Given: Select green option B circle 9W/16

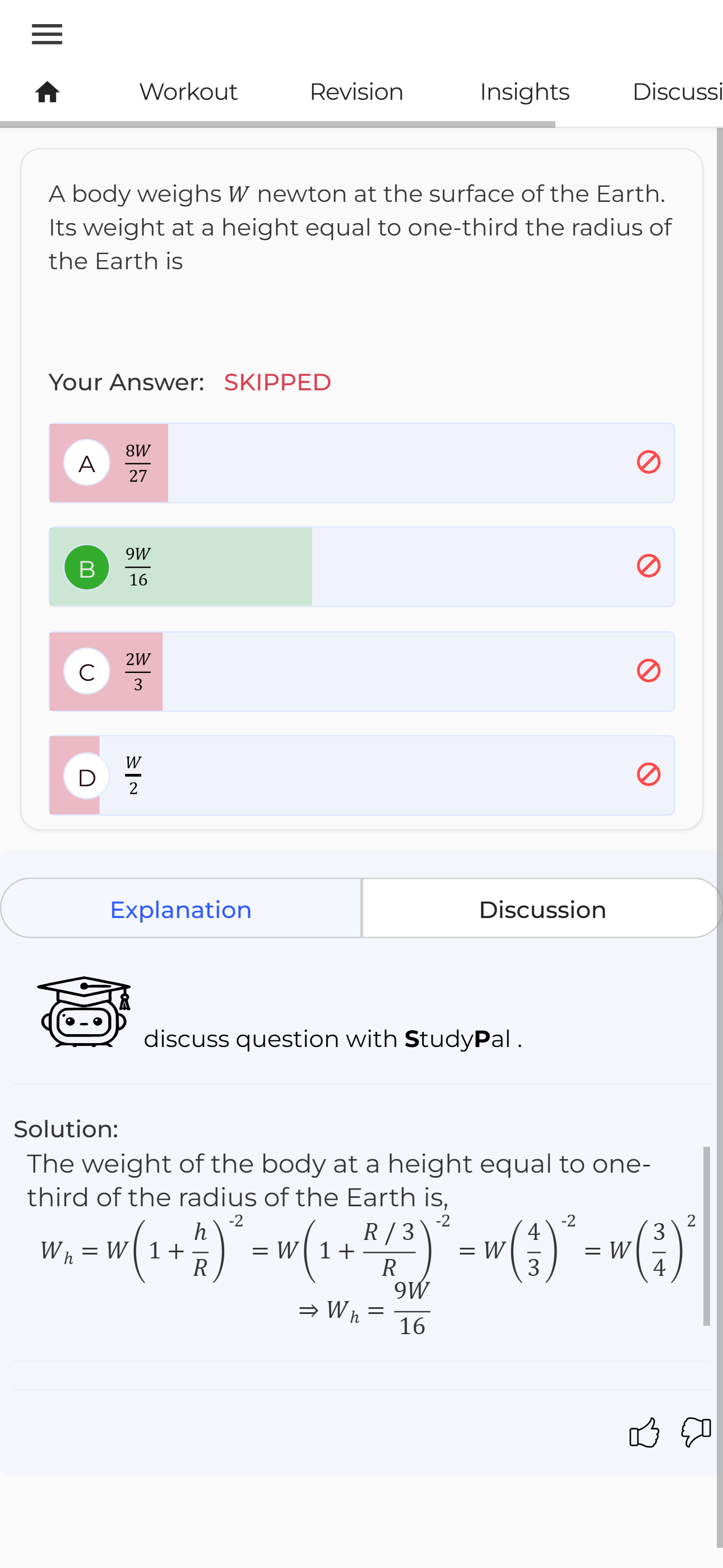Looking at the screenshot, I should [x=87, y=568].
